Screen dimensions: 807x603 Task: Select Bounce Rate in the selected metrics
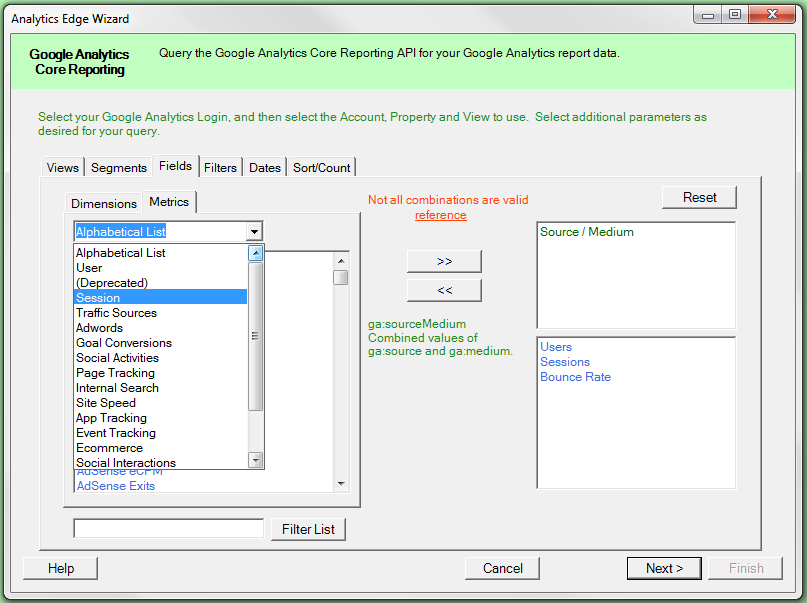pos(575,377)
